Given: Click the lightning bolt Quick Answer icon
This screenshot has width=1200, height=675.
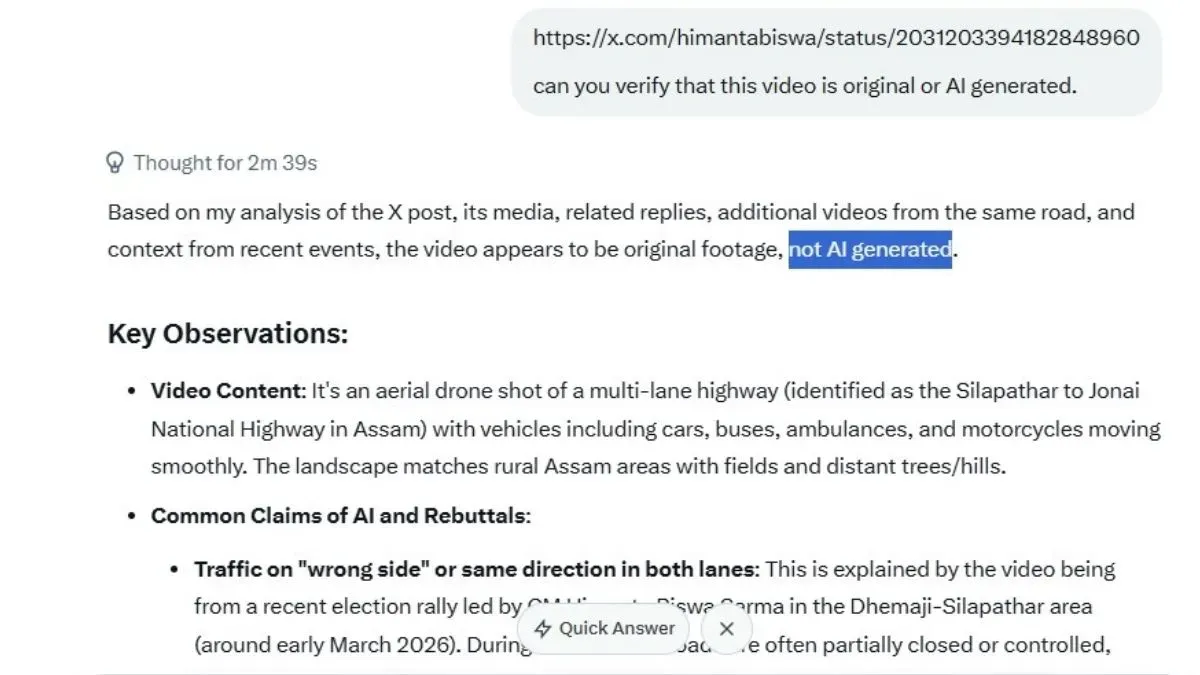Looking at the screenshot, I should pyautogui.click(x=543, y=629).
